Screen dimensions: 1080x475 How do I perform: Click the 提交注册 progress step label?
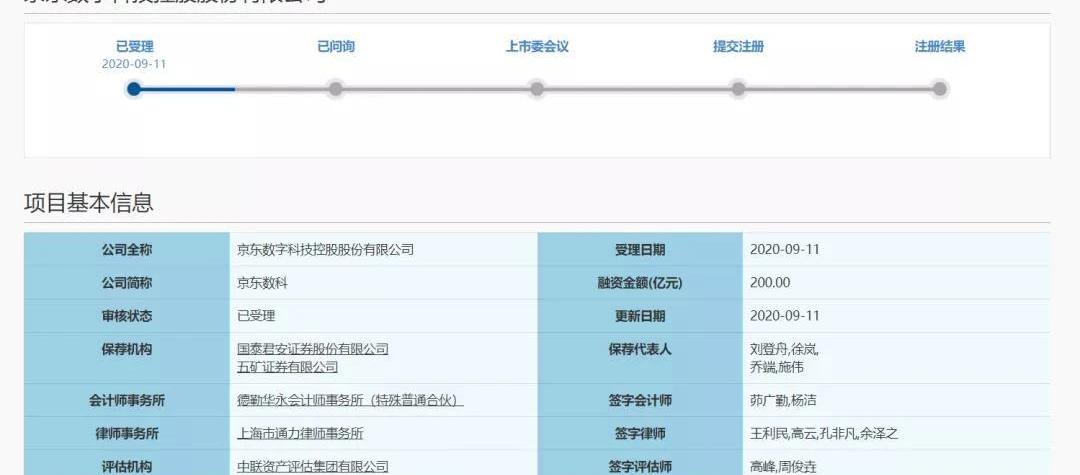(x=738, y=47)
